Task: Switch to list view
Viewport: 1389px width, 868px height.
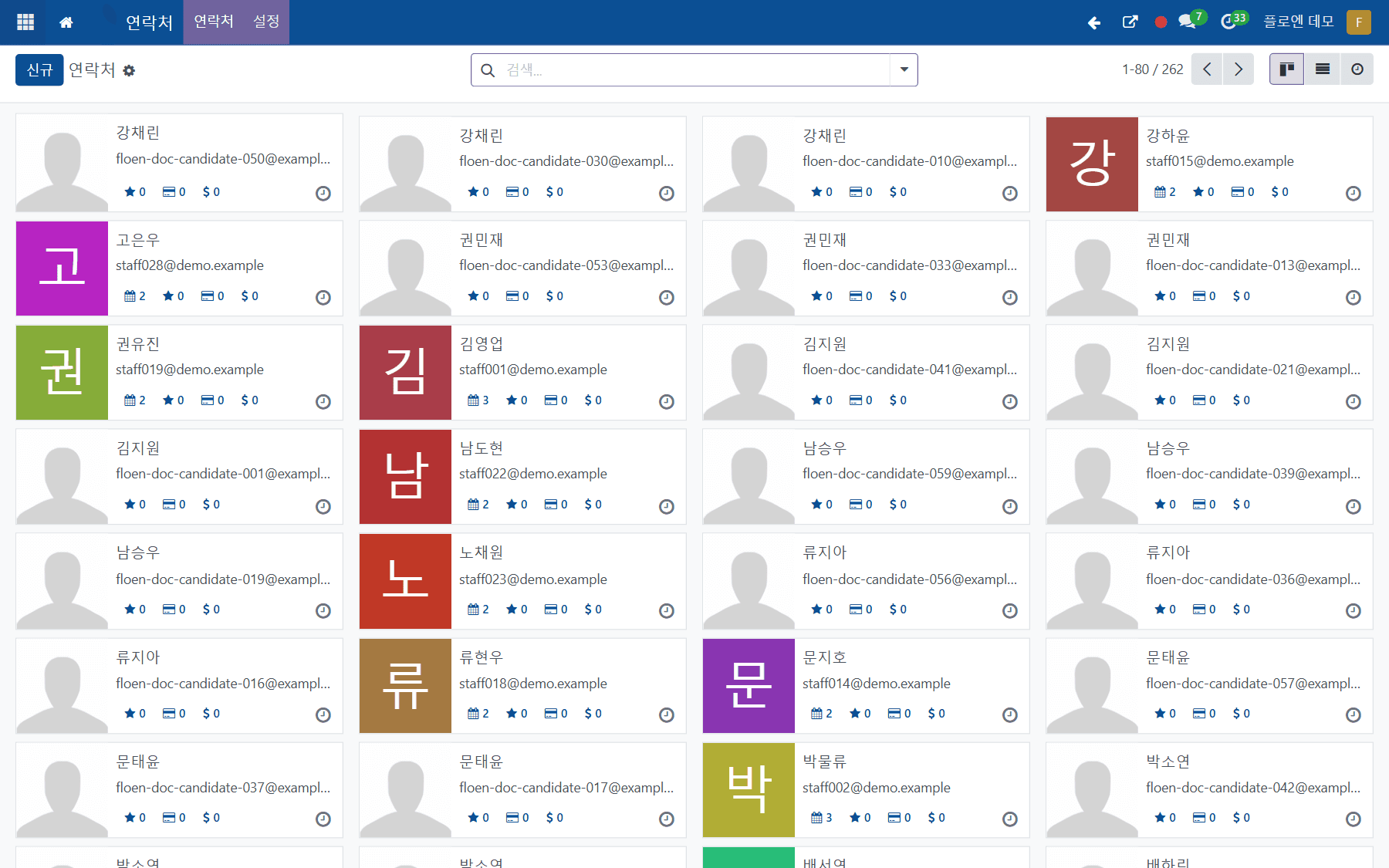Action: click(x=1322, y=69)
